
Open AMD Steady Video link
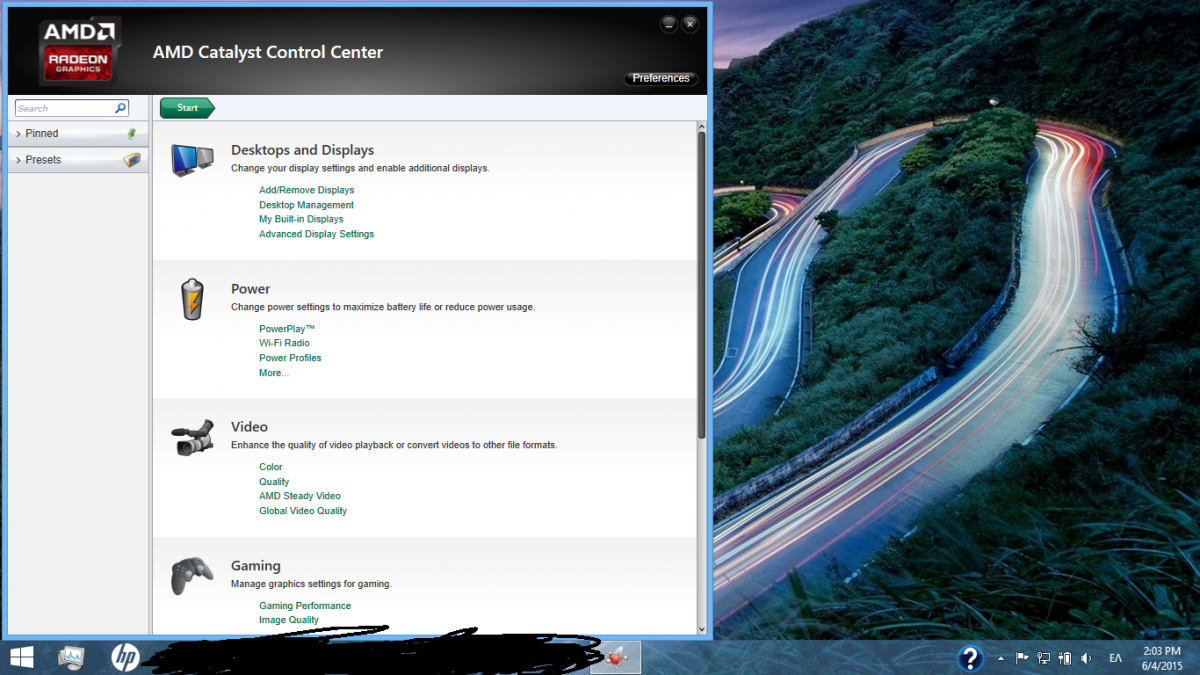(300, 496)
